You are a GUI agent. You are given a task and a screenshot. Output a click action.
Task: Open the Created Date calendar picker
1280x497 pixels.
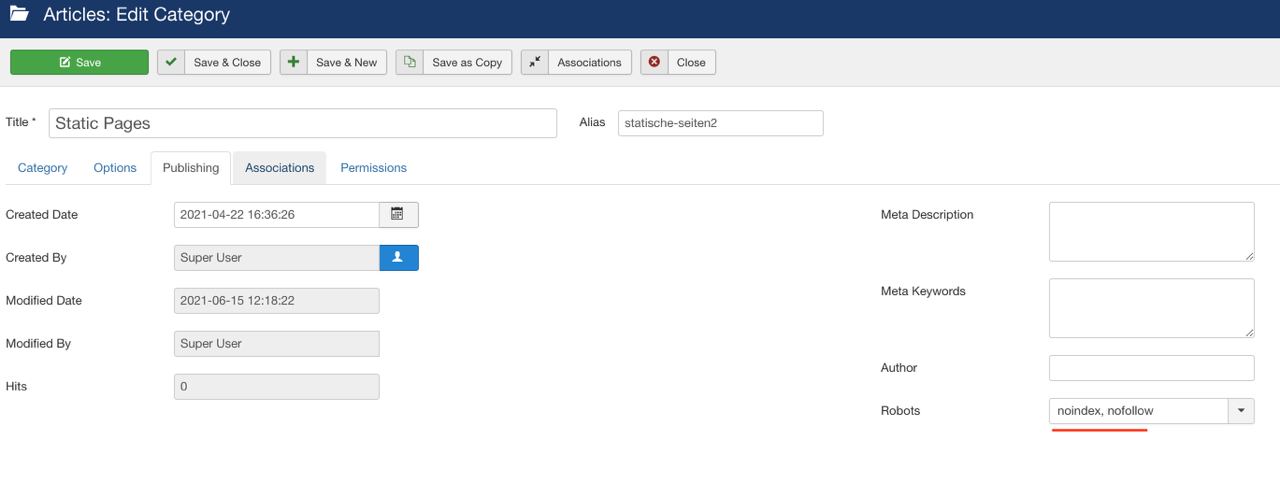[398, 215]
